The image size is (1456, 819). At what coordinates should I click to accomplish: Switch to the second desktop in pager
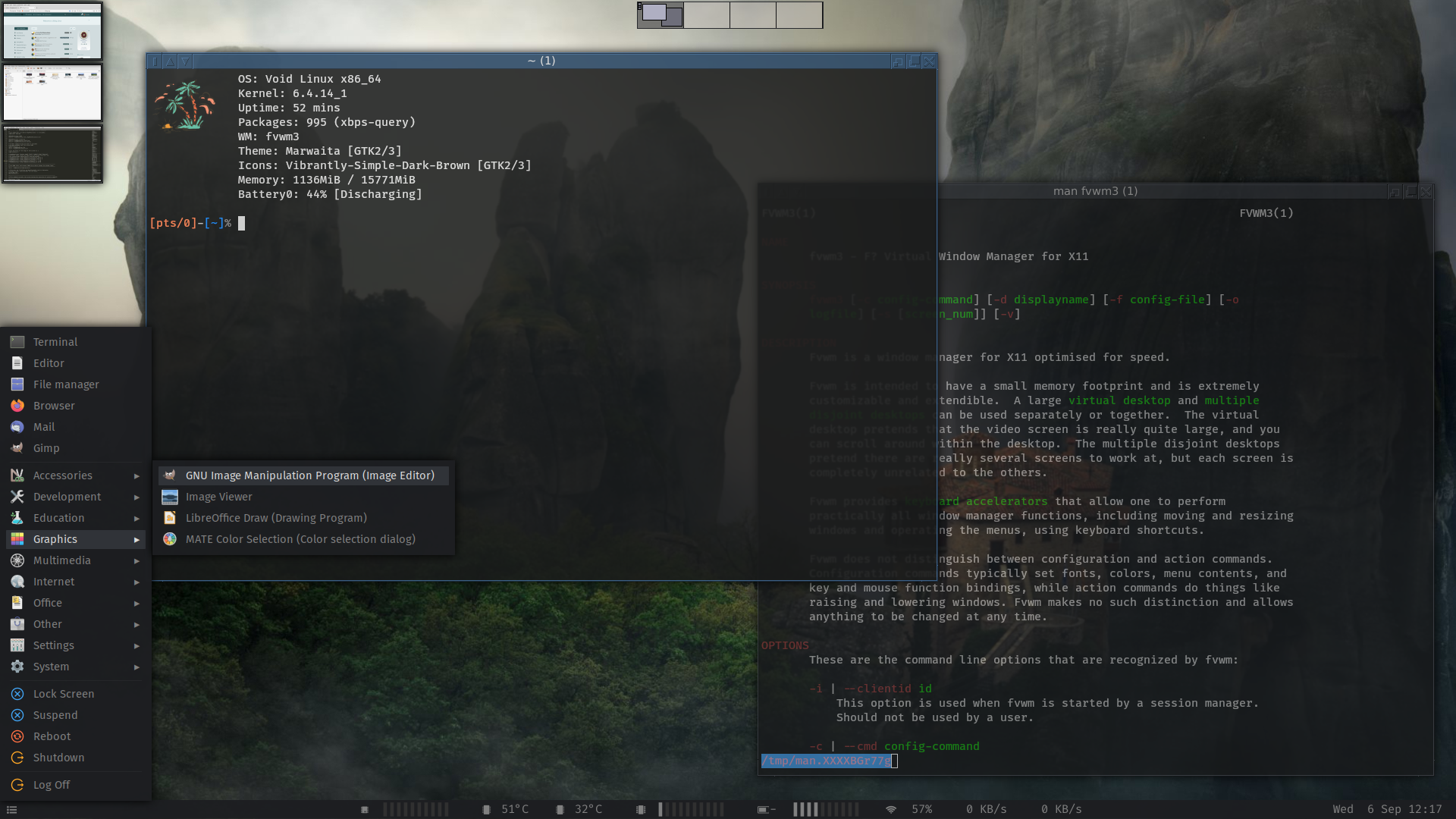pos(707,15)
